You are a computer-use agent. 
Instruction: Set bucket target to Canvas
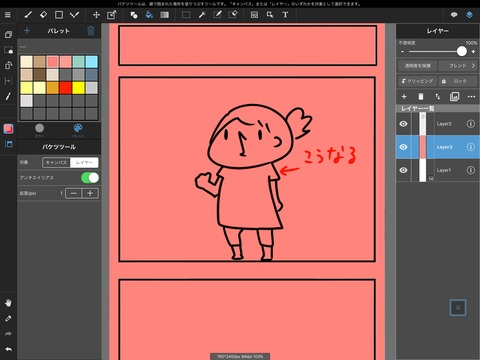[56, 162]
